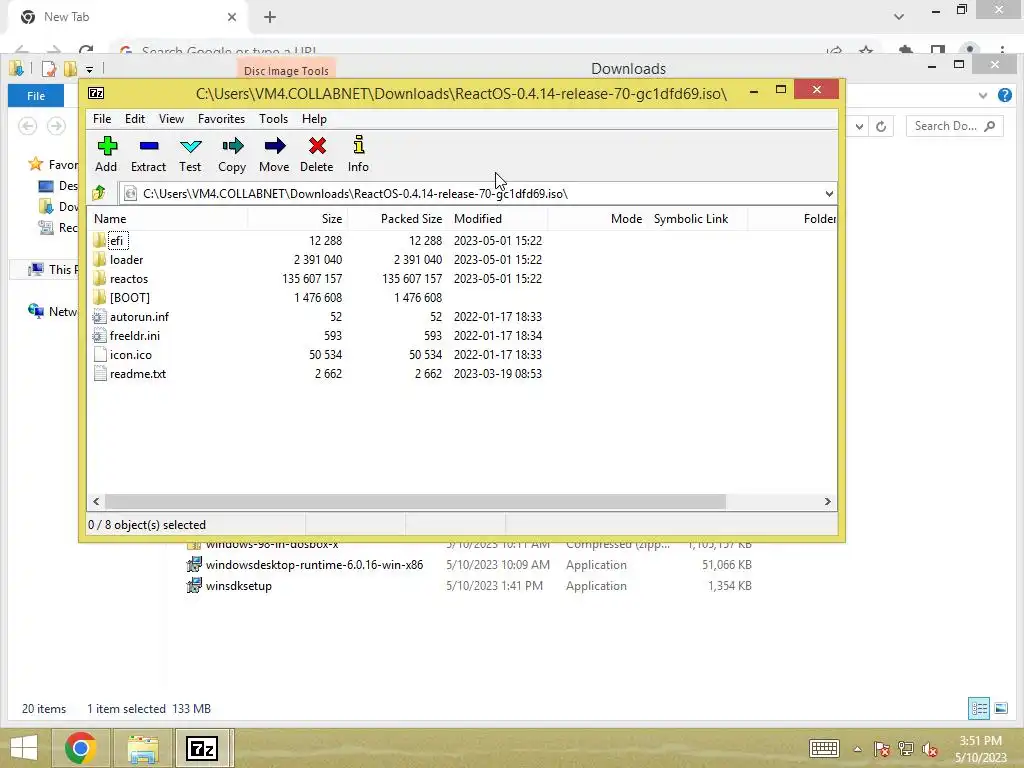Click the horizontal scrollbar thumb in 7-Zip
The width and height of the screenshot is (1024, 768).
pos(415,502)
